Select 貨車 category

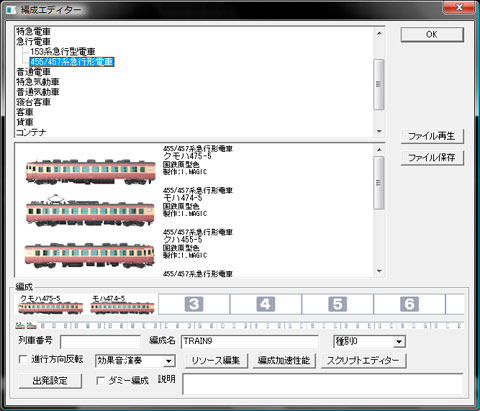tap(25, 122)
